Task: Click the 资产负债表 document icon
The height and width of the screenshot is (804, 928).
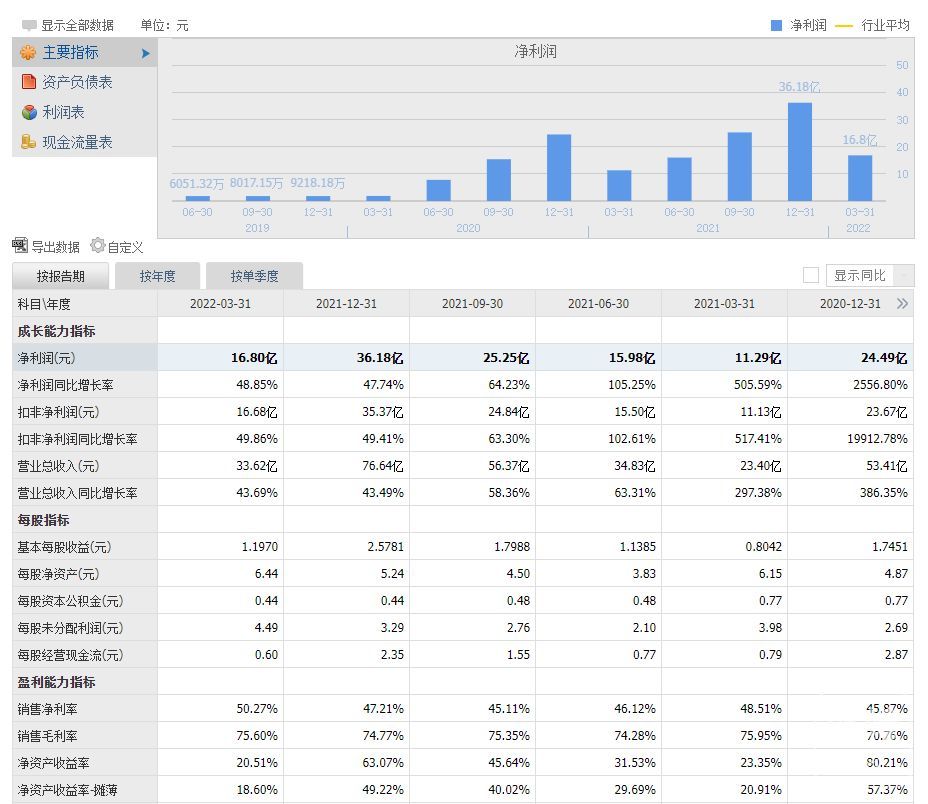Action: coord(28,82)
